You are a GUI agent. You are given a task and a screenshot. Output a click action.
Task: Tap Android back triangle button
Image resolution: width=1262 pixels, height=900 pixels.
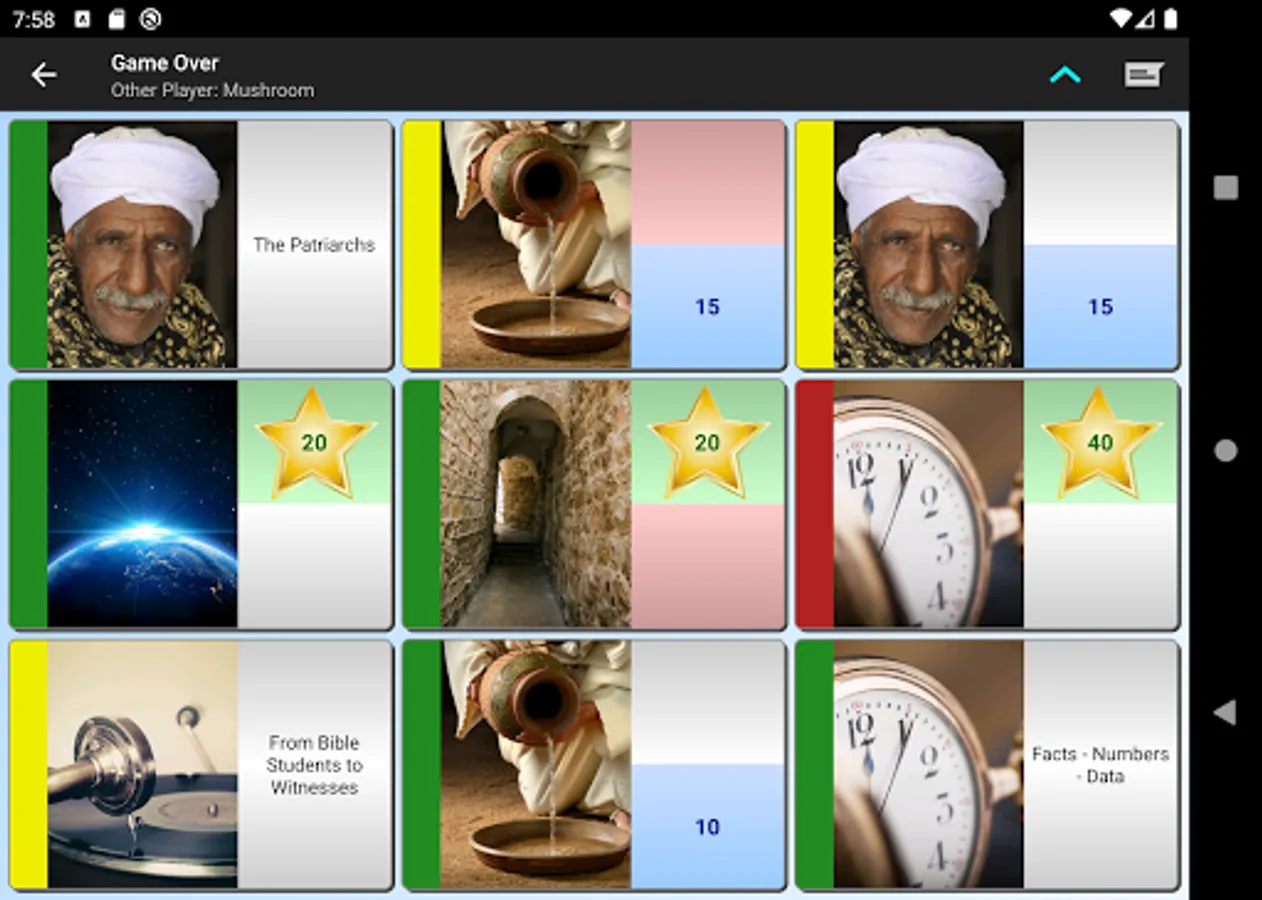click(x=1225, y=712)
